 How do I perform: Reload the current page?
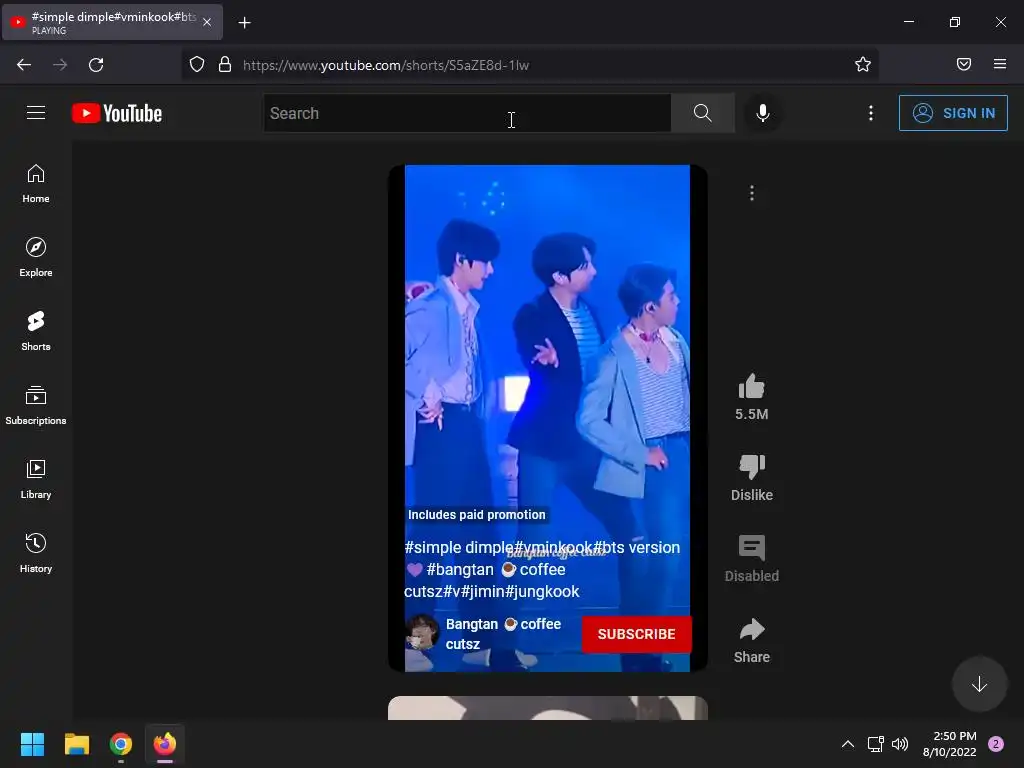pyautogui.click(x=96, y=65)
